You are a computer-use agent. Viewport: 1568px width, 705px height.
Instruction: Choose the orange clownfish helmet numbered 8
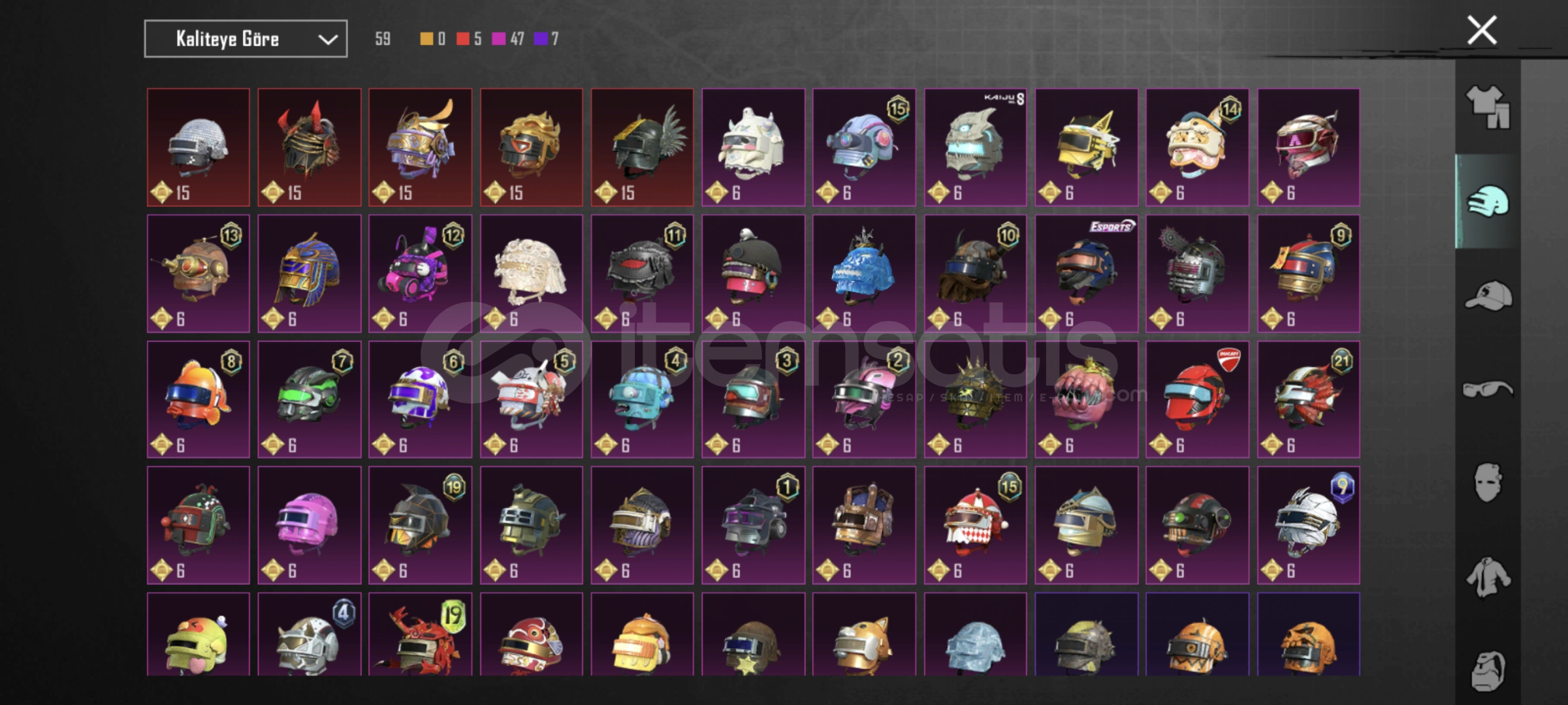(x=199, y=399)
